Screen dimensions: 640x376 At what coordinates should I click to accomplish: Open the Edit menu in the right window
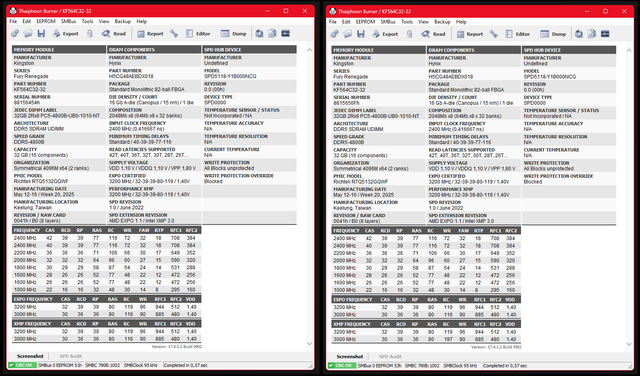pos(346,22)
